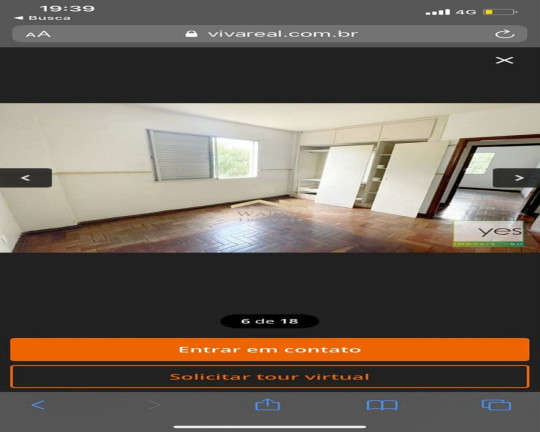Tap the home indicator bar at the bottom

tap(270, 427)
